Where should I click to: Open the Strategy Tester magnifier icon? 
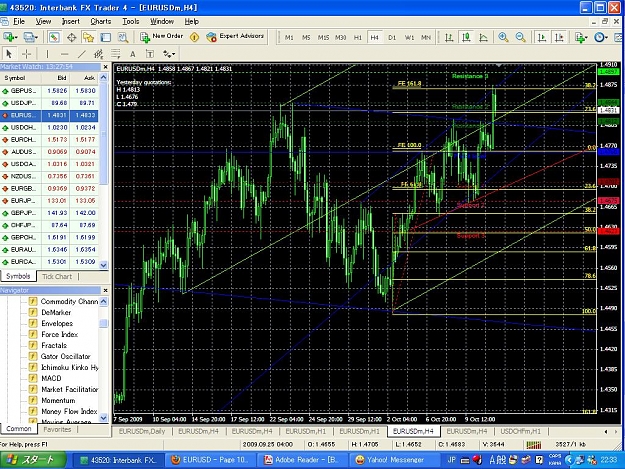pyautogui.click(x=123, y=37)
